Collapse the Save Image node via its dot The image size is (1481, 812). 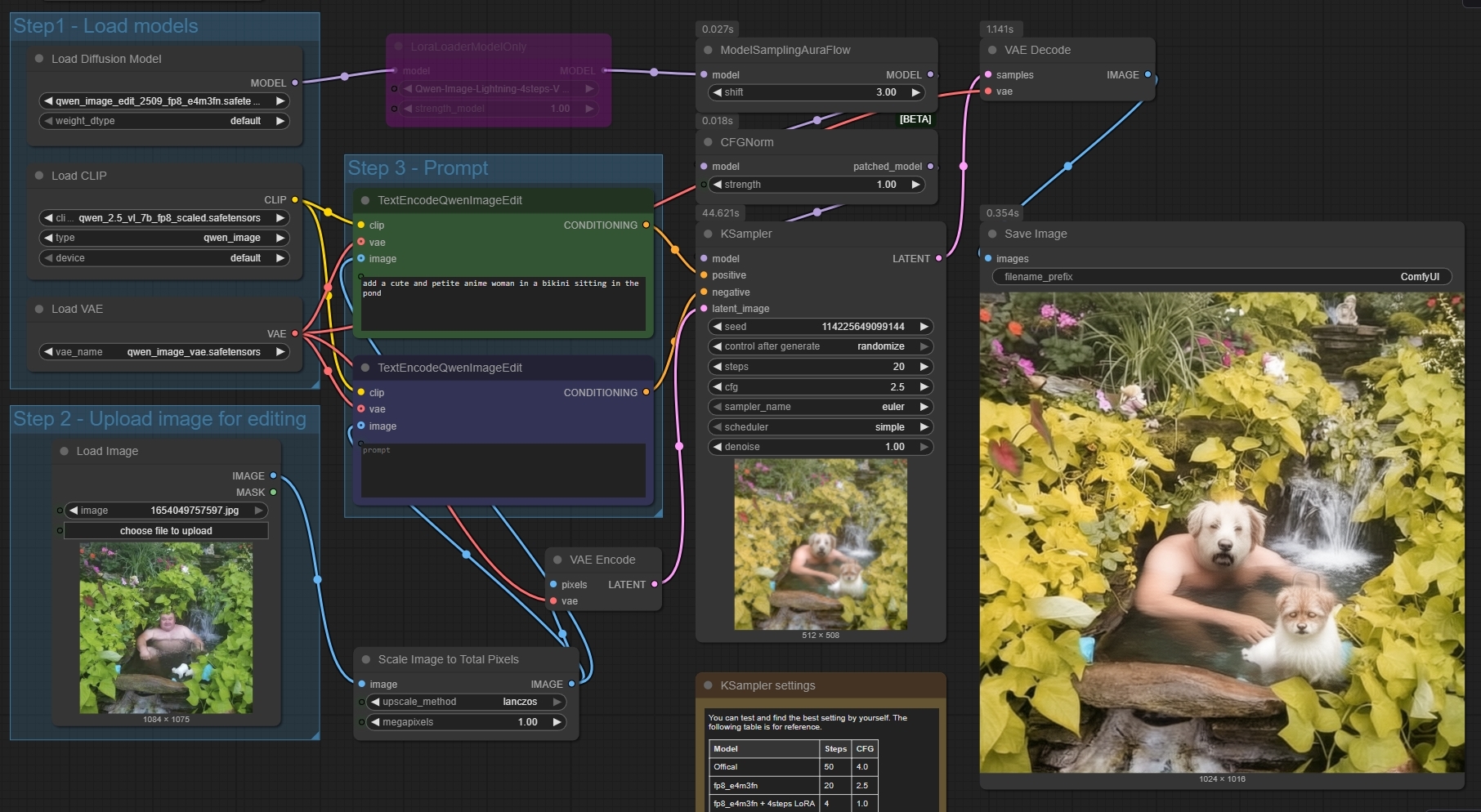(992, 234)
